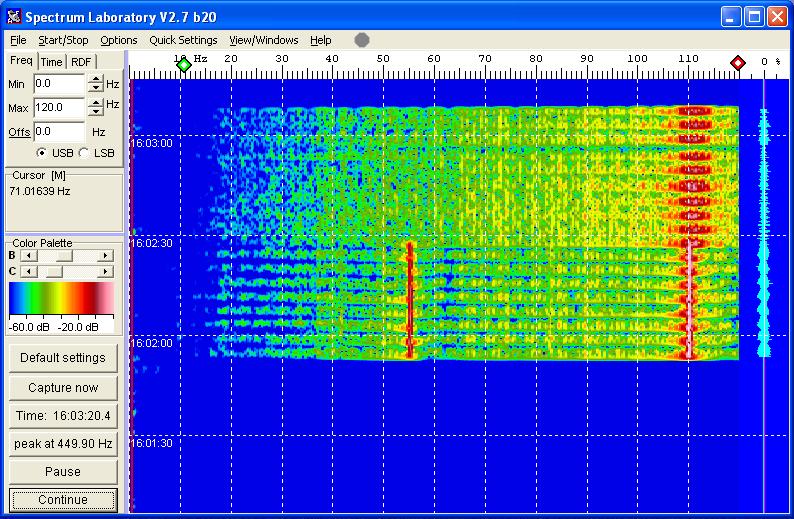Open the Quick Settings menu
The width and height of the screenshot is (794, 519).
coord(183,40)
